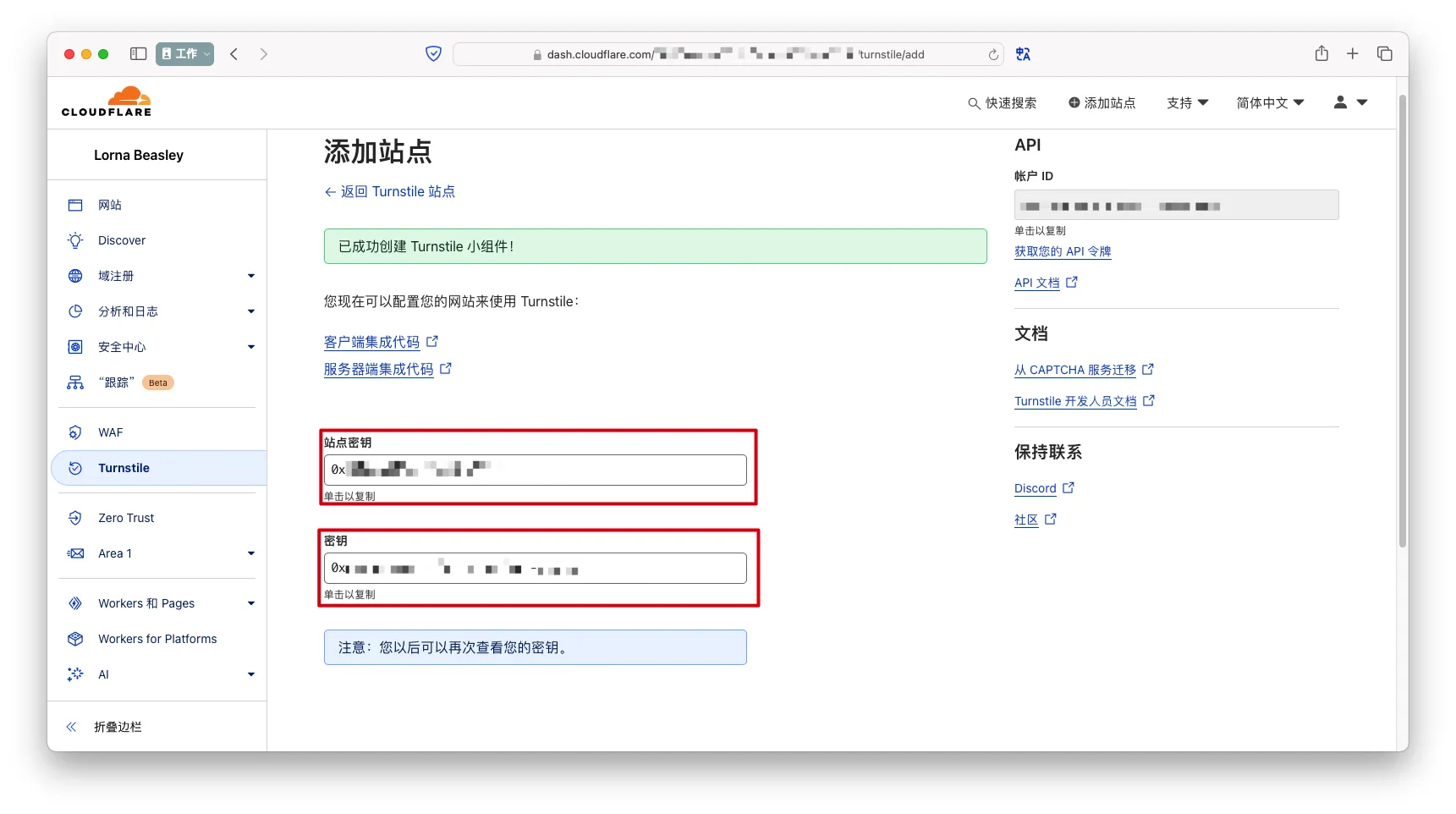This screenshot has width=1456, height=814.
Task: Click the 分析和日志 chart icon
Action: pos(75,311)
